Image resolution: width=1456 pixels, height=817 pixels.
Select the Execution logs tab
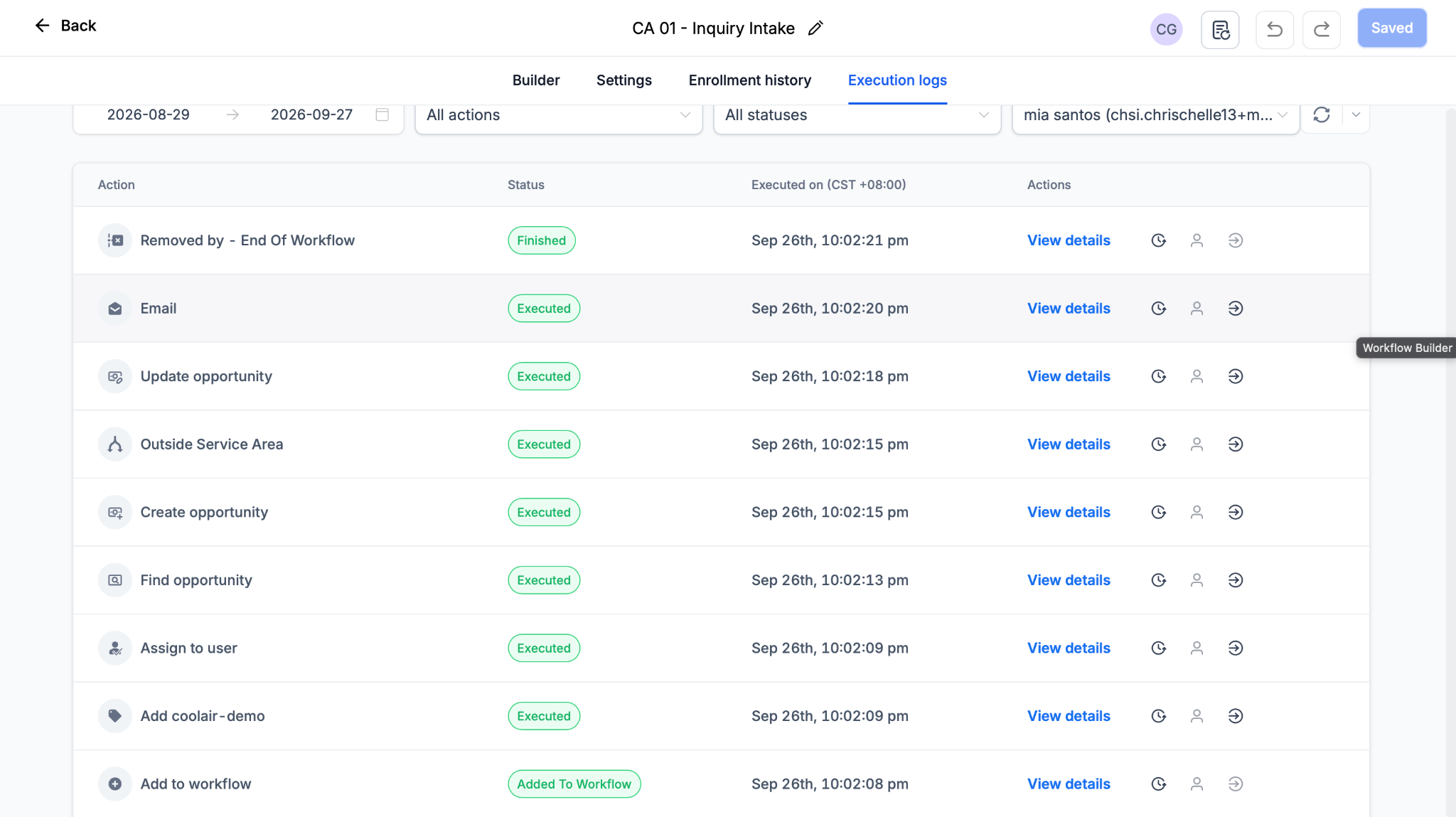tap(897, 80)
